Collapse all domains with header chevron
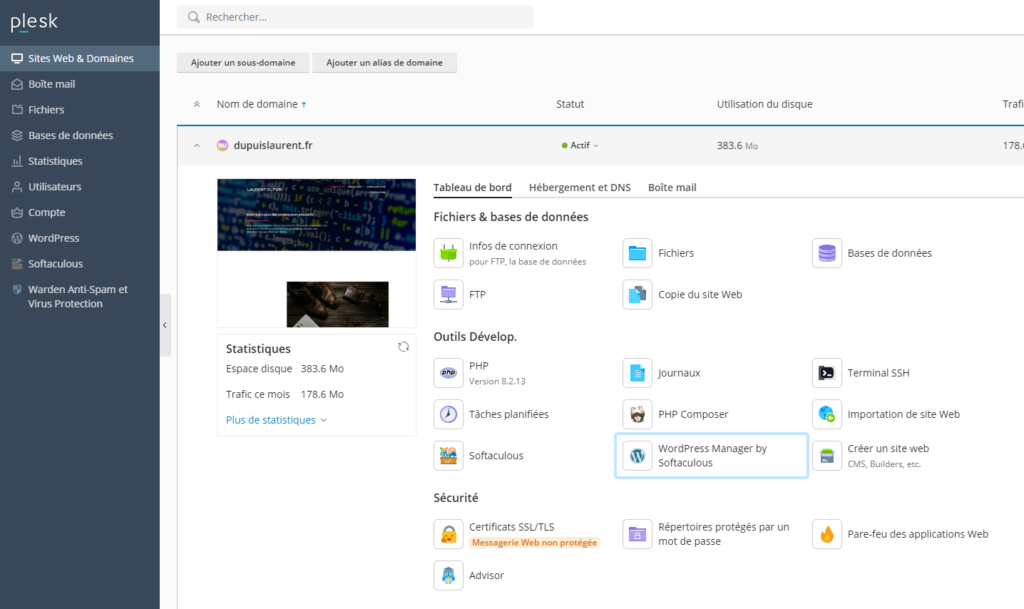This screenshot has height=609, width=1024. tap(196, 104)
